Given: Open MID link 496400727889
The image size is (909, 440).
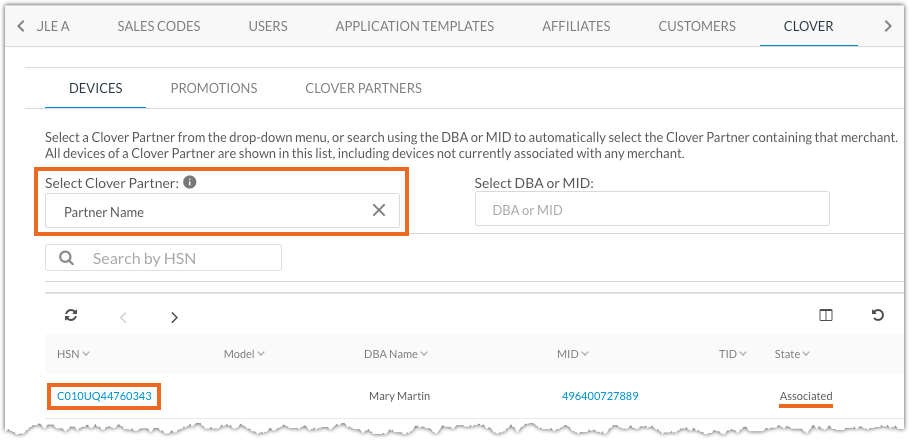Looking at the screenshot, I should tap(600, 396).
